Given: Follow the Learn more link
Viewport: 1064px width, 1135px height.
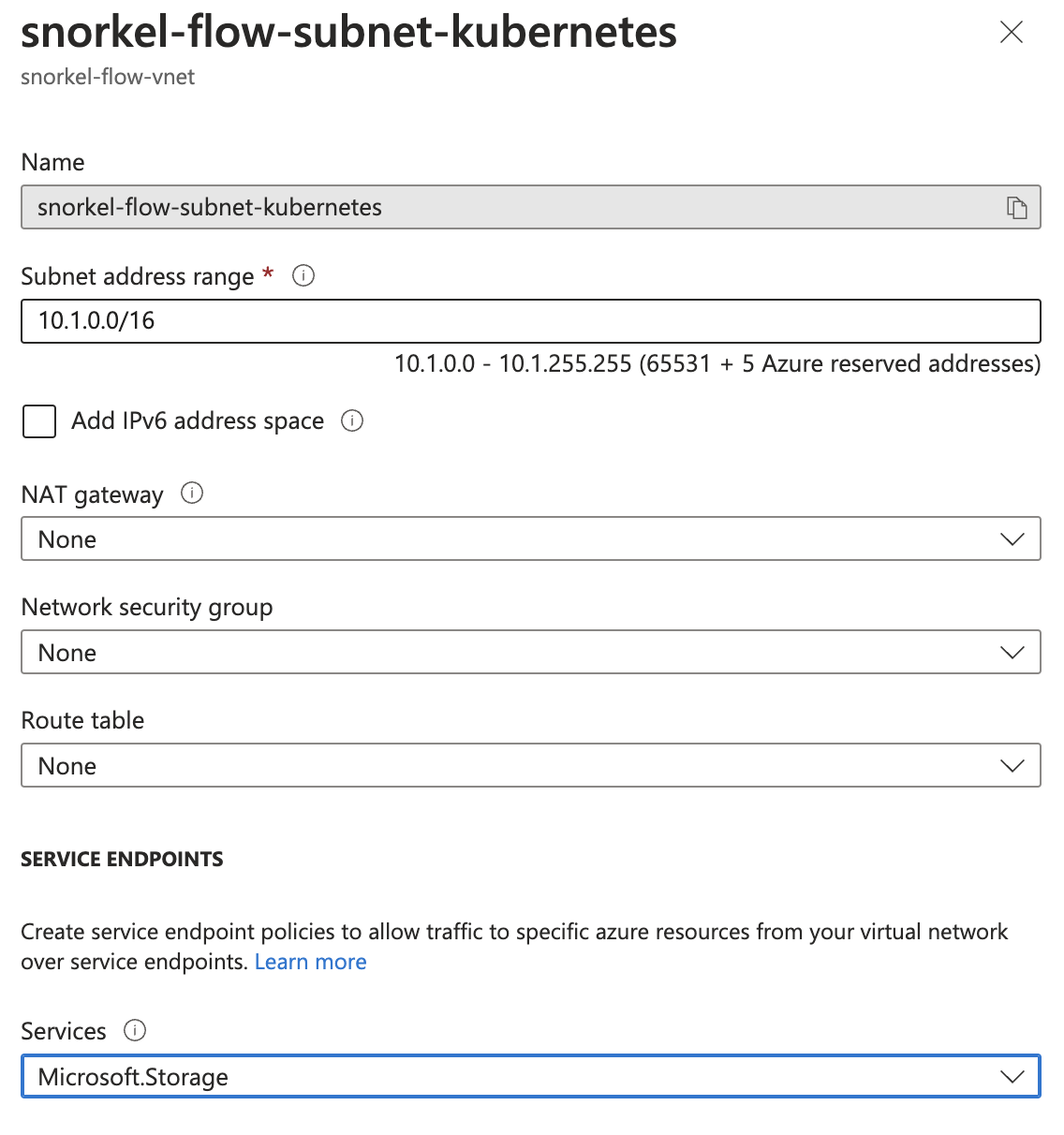Looking at the screenshot, I should [310, 962].
